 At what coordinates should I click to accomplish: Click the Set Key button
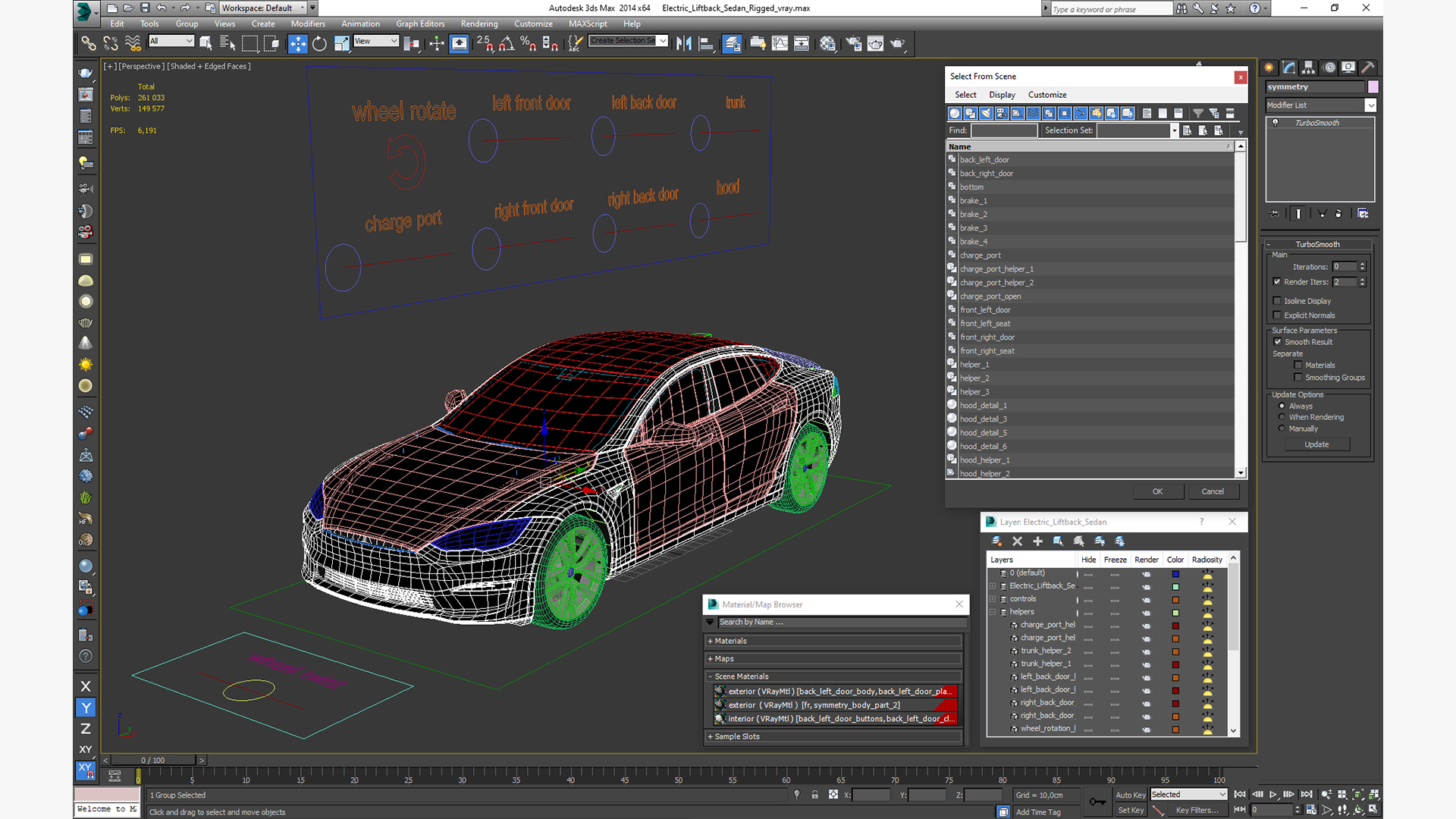(1130, 810)
